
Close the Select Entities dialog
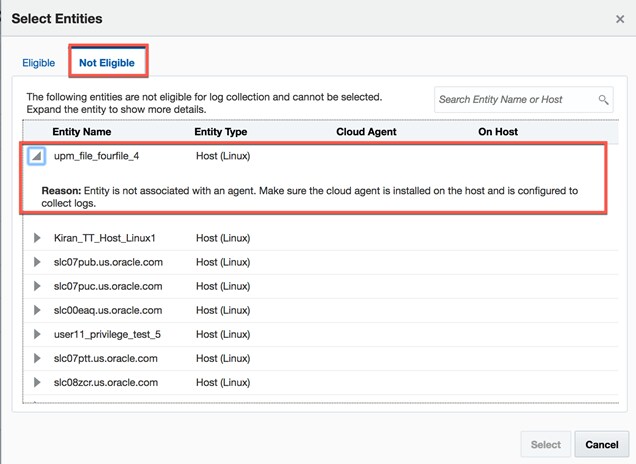620,19
